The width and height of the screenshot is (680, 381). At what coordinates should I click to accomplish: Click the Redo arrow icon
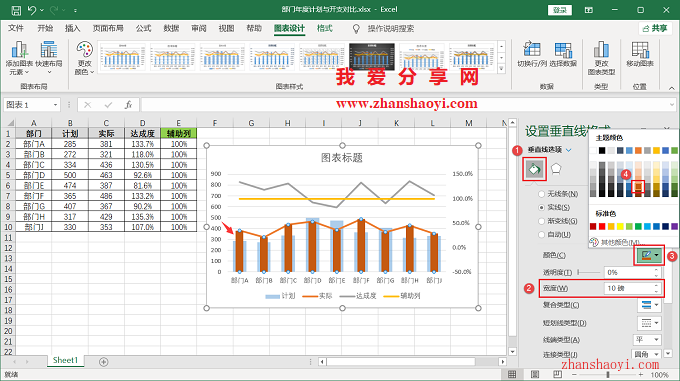click(55, 10)
